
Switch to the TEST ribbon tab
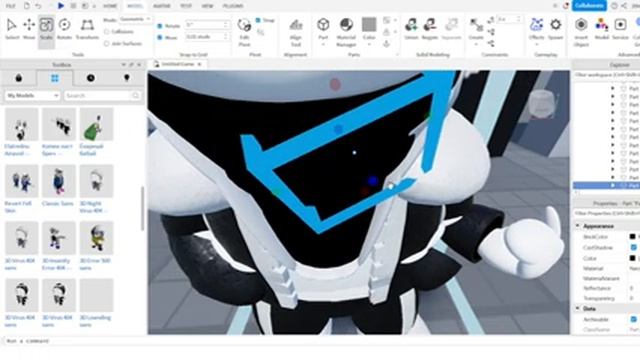[x=186, y=6]
